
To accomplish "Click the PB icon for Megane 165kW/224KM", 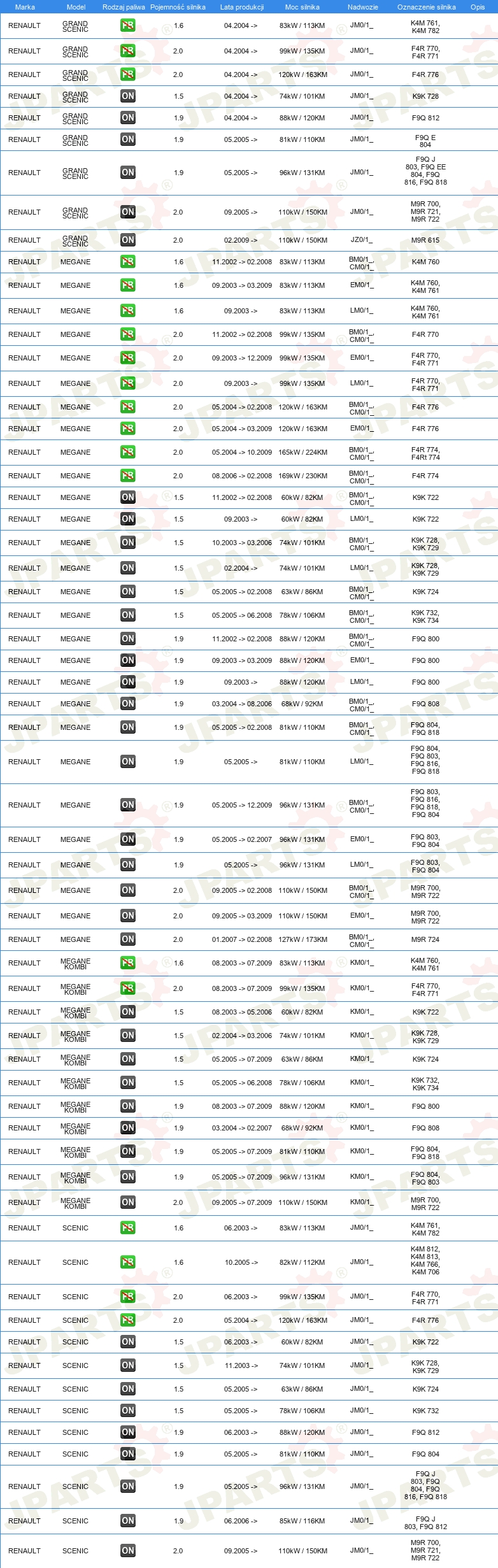I will tap(128, 452).
